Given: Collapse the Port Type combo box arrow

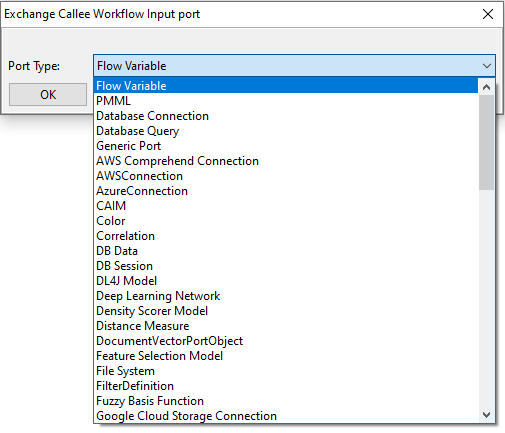Looking at the screenshot, I should coord(487,66).
